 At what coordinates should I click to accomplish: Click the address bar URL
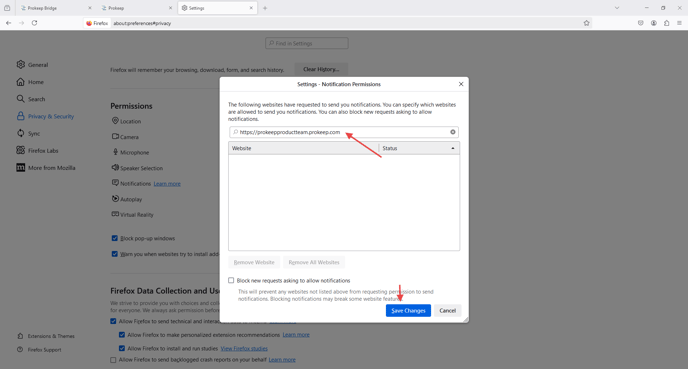(x=142, y=23)
